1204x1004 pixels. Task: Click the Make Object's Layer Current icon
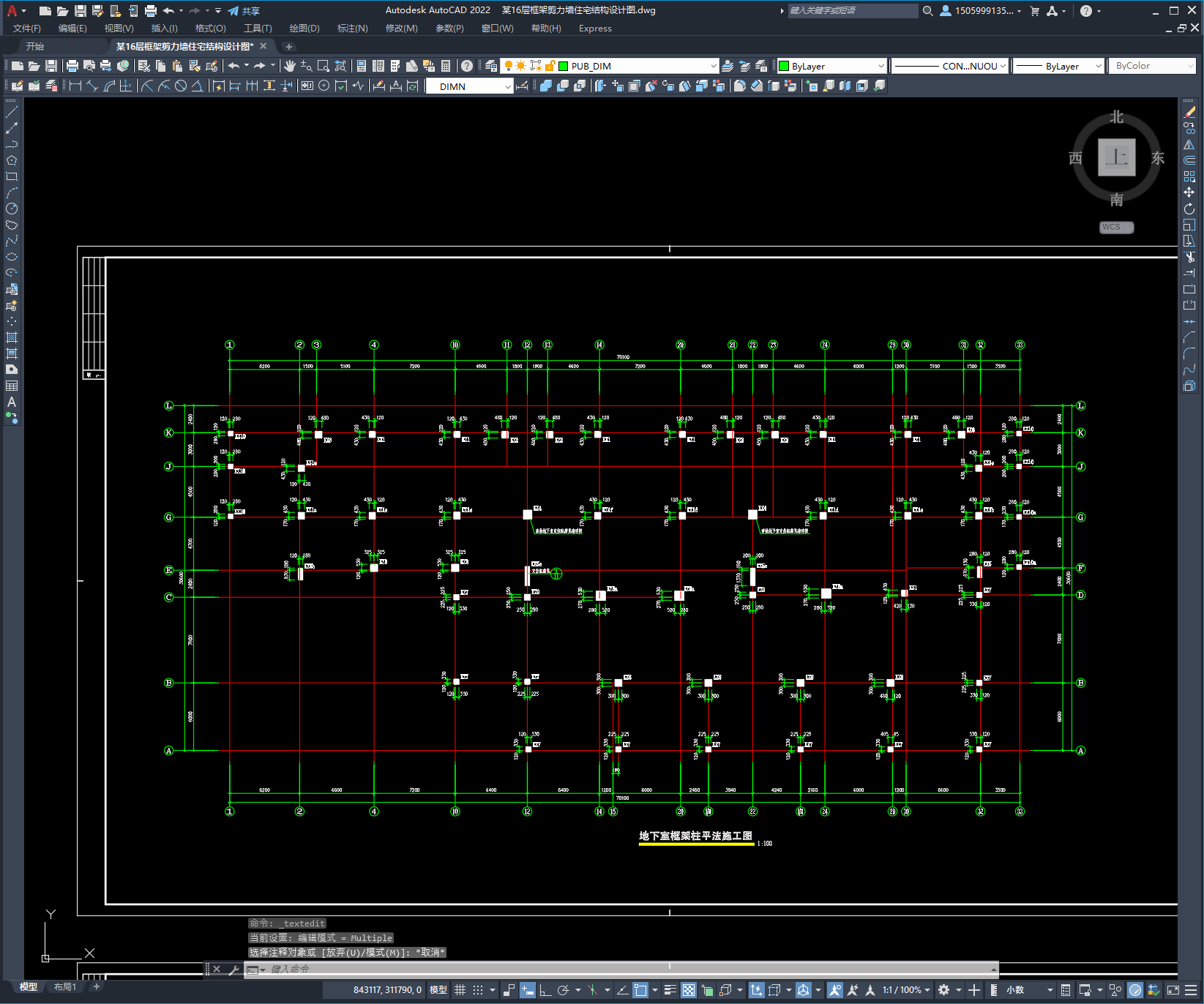[728, 66]
